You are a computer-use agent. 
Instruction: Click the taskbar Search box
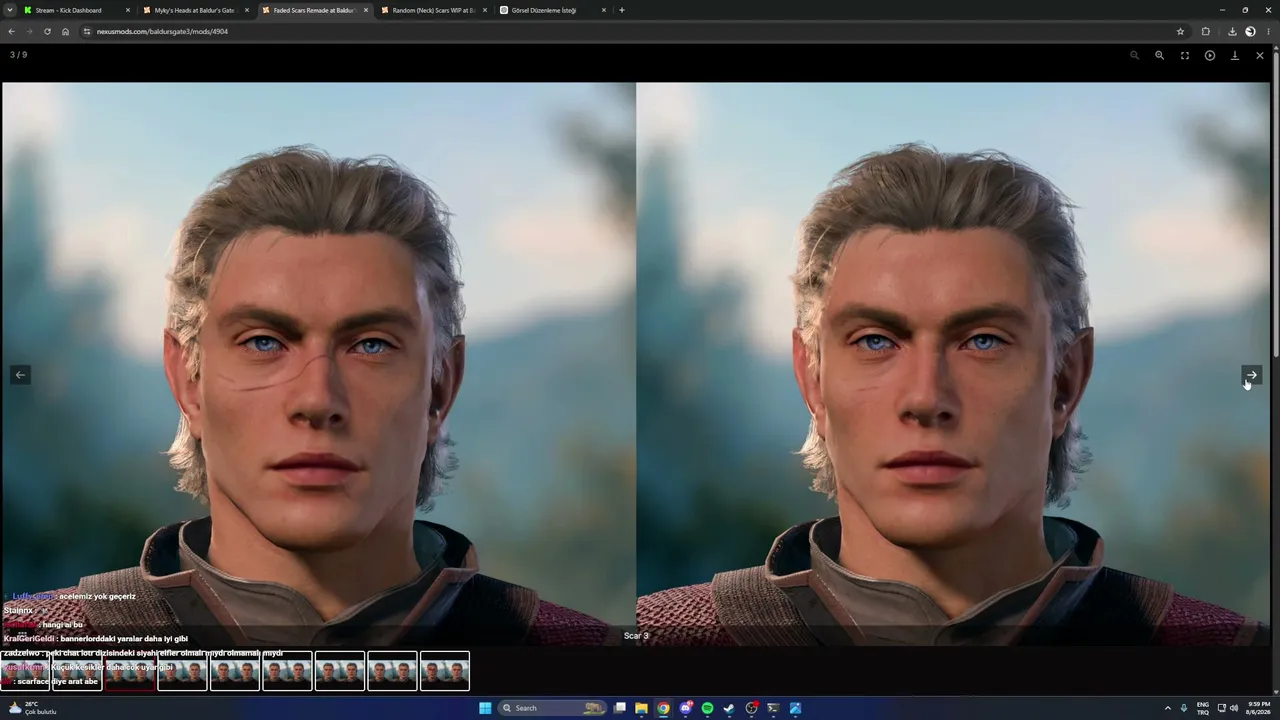tap(552, 708)
